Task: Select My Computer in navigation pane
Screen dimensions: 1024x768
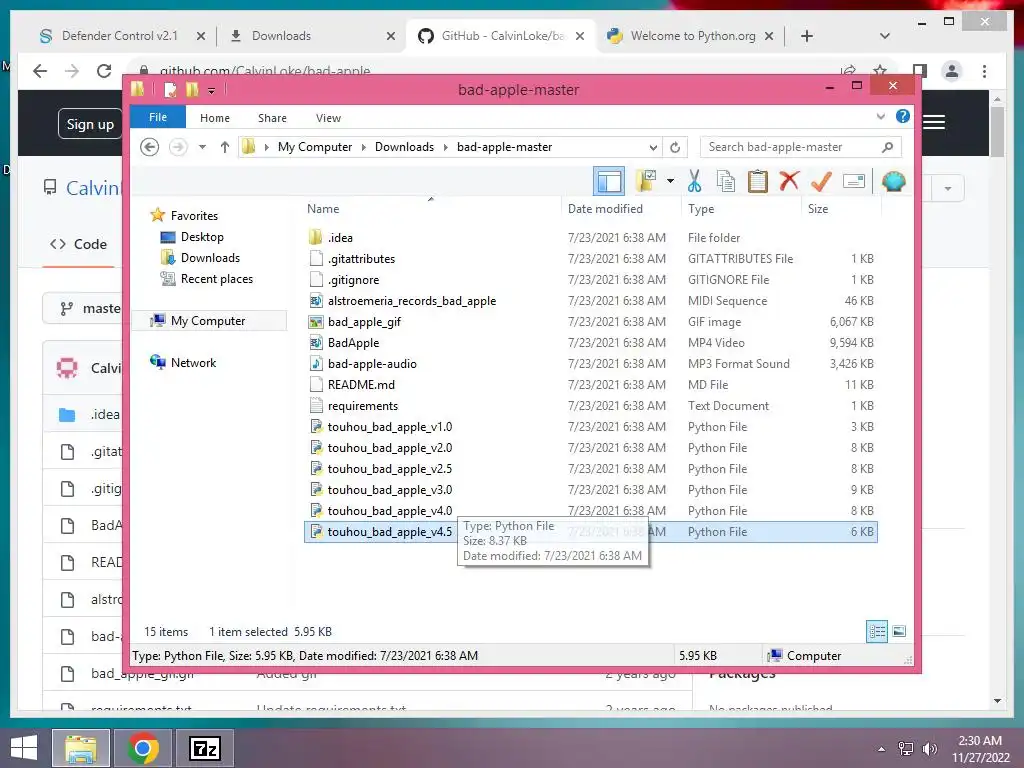Action: pyautogui.click(x=208, y=321)
